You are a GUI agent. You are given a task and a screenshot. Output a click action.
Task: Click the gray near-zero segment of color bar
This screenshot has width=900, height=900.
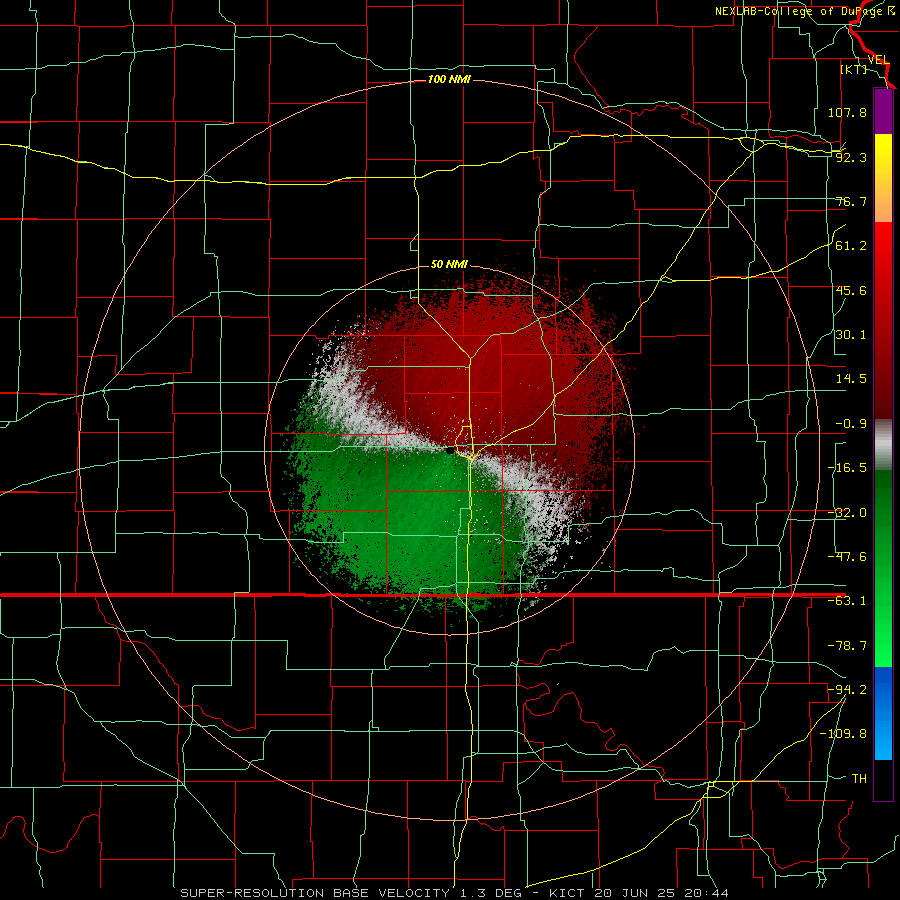pyautogui.click(x=883, y=445)
